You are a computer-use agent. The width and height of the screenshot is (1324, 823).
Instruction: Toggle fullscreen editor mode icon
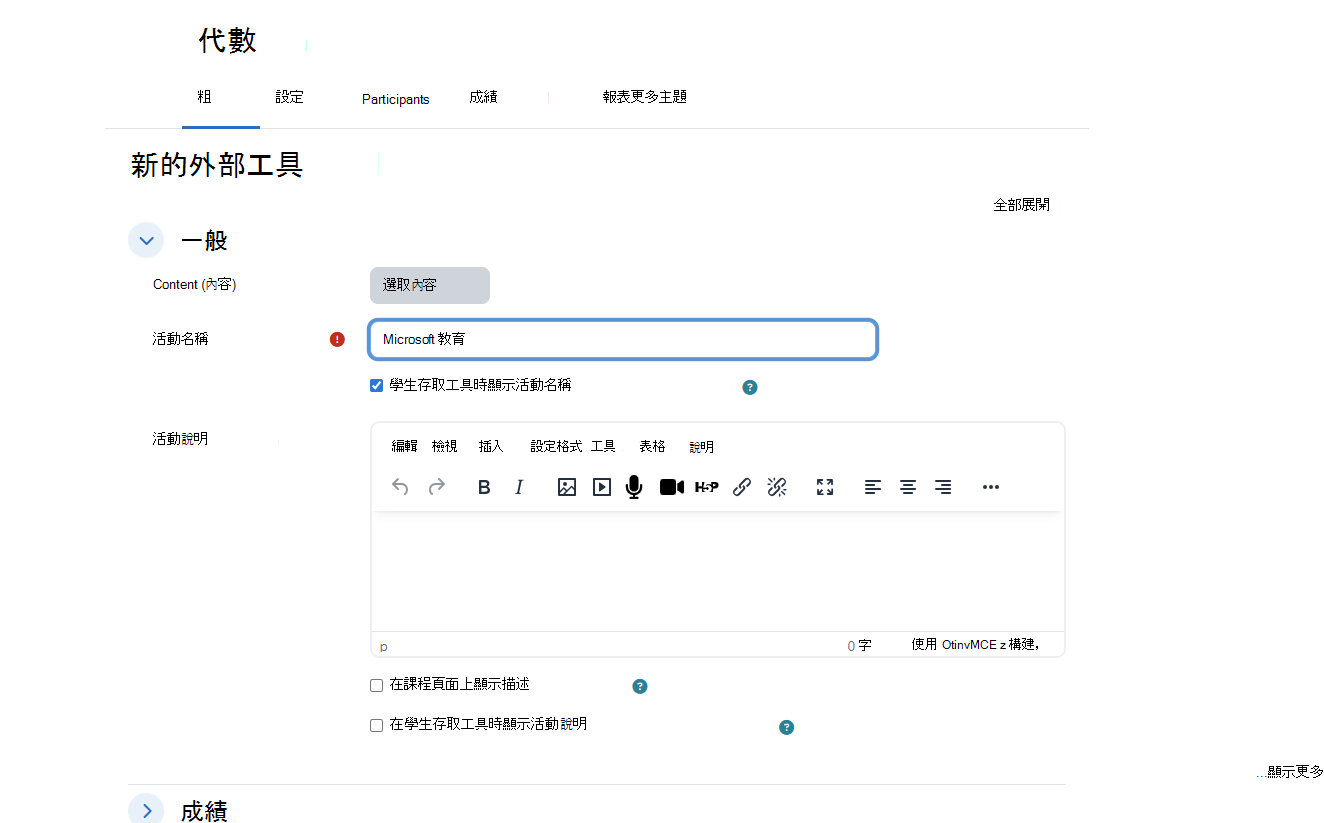[x=825, y=487]
